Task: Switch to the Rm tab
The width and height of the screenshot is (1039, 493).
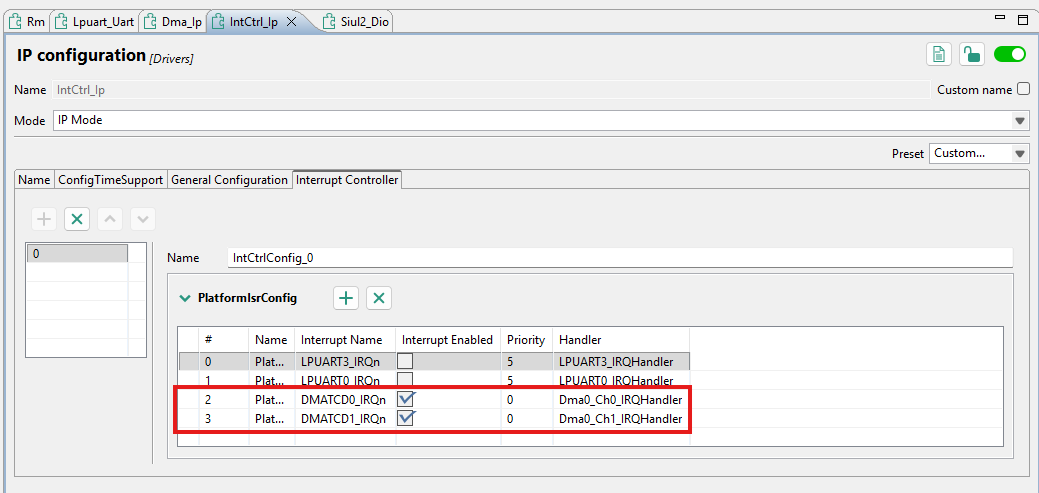Action: pyautogui.click(x=27, y=22)
